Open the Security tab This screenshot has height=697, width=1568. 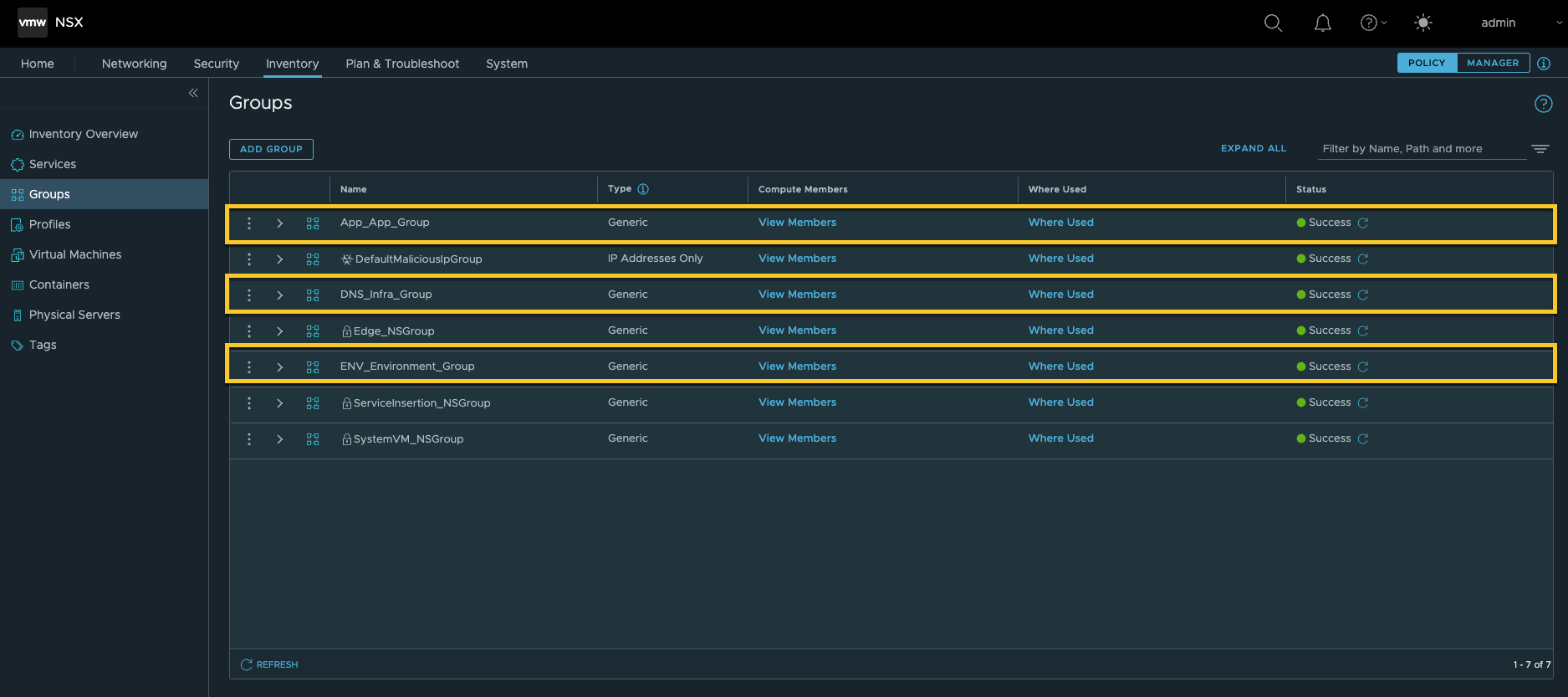(x=217, y=64)
